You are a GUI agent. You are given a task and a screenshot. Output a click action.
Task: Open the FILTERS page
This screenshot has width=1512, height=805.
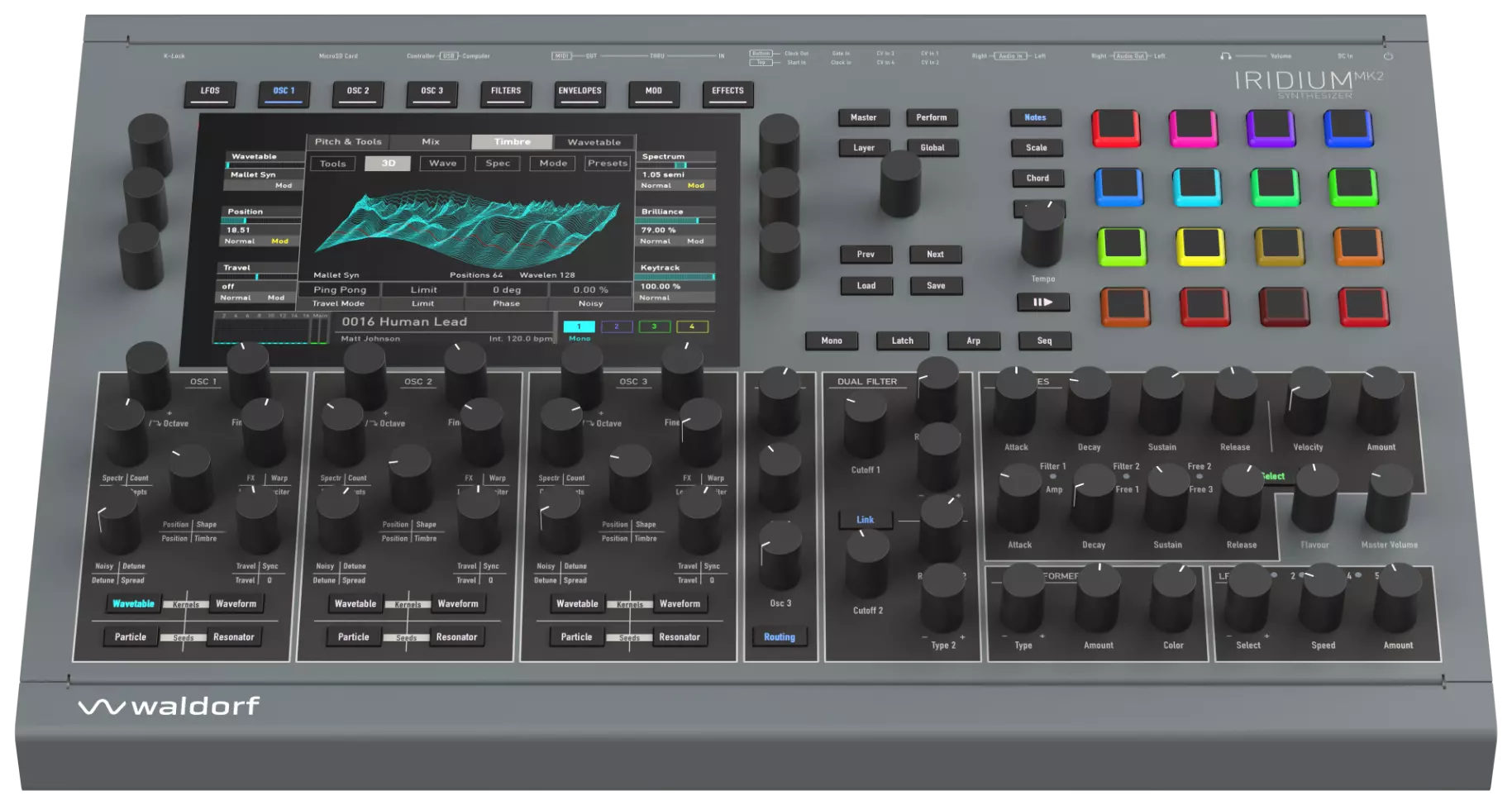[506, 92]
